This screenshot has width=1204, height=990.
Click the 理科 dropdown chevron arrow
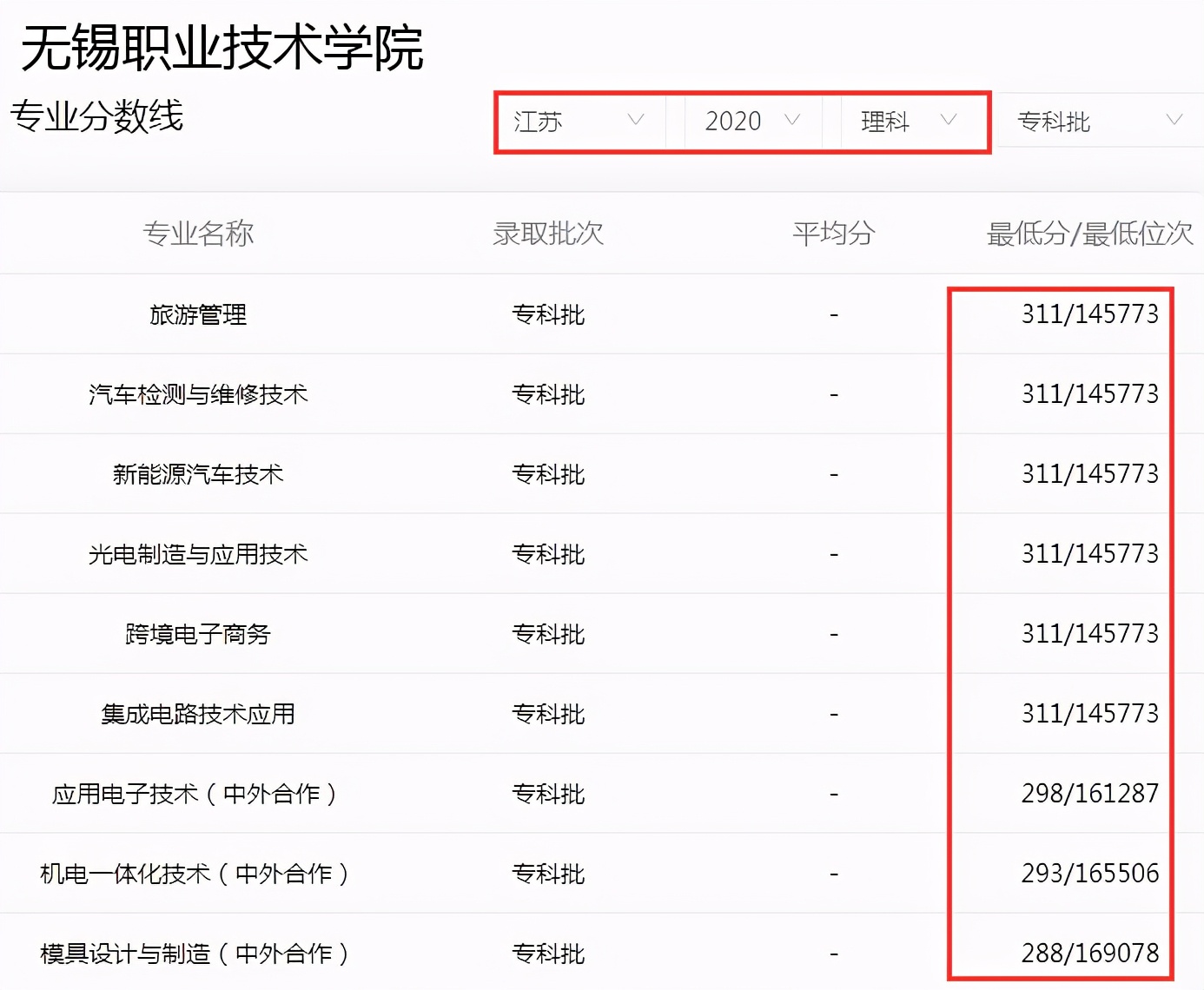(x=948, y=122)
